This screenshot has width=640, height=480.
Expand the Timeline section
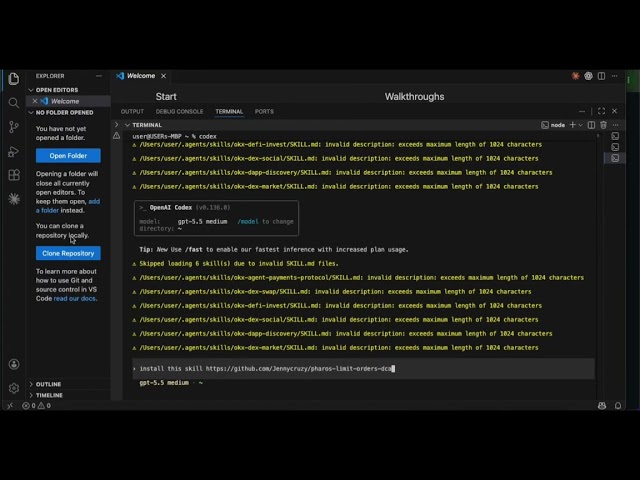31,395
